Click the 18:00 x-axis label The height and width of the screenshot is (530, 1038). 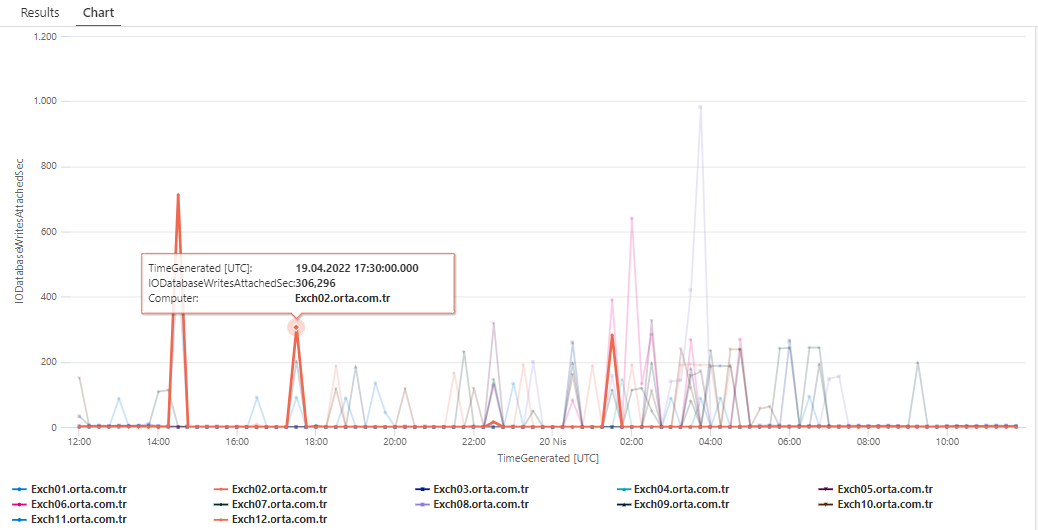click(316, 441)
